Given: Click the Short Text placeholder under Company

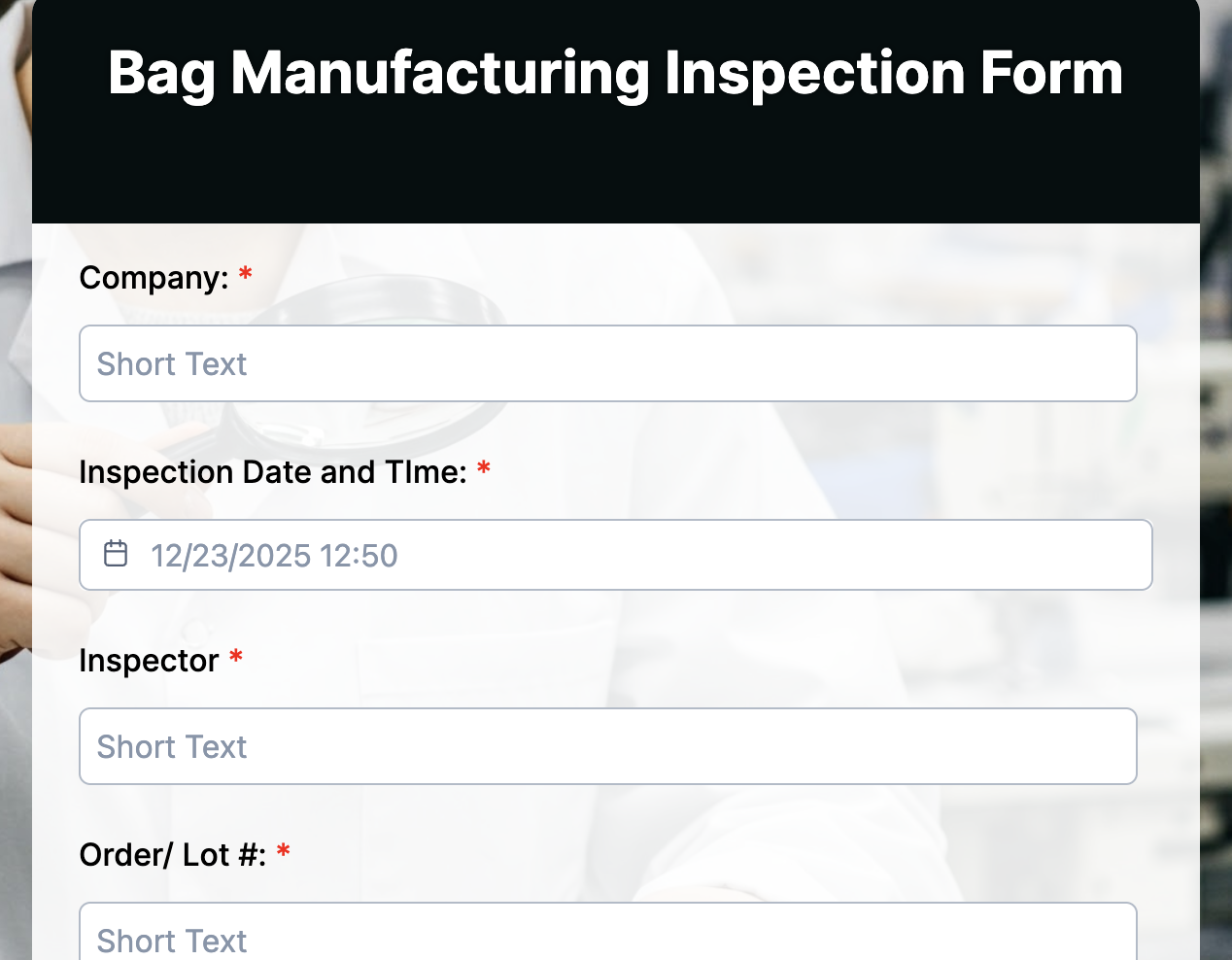Looking at the screenshot, I should (171, 363).
